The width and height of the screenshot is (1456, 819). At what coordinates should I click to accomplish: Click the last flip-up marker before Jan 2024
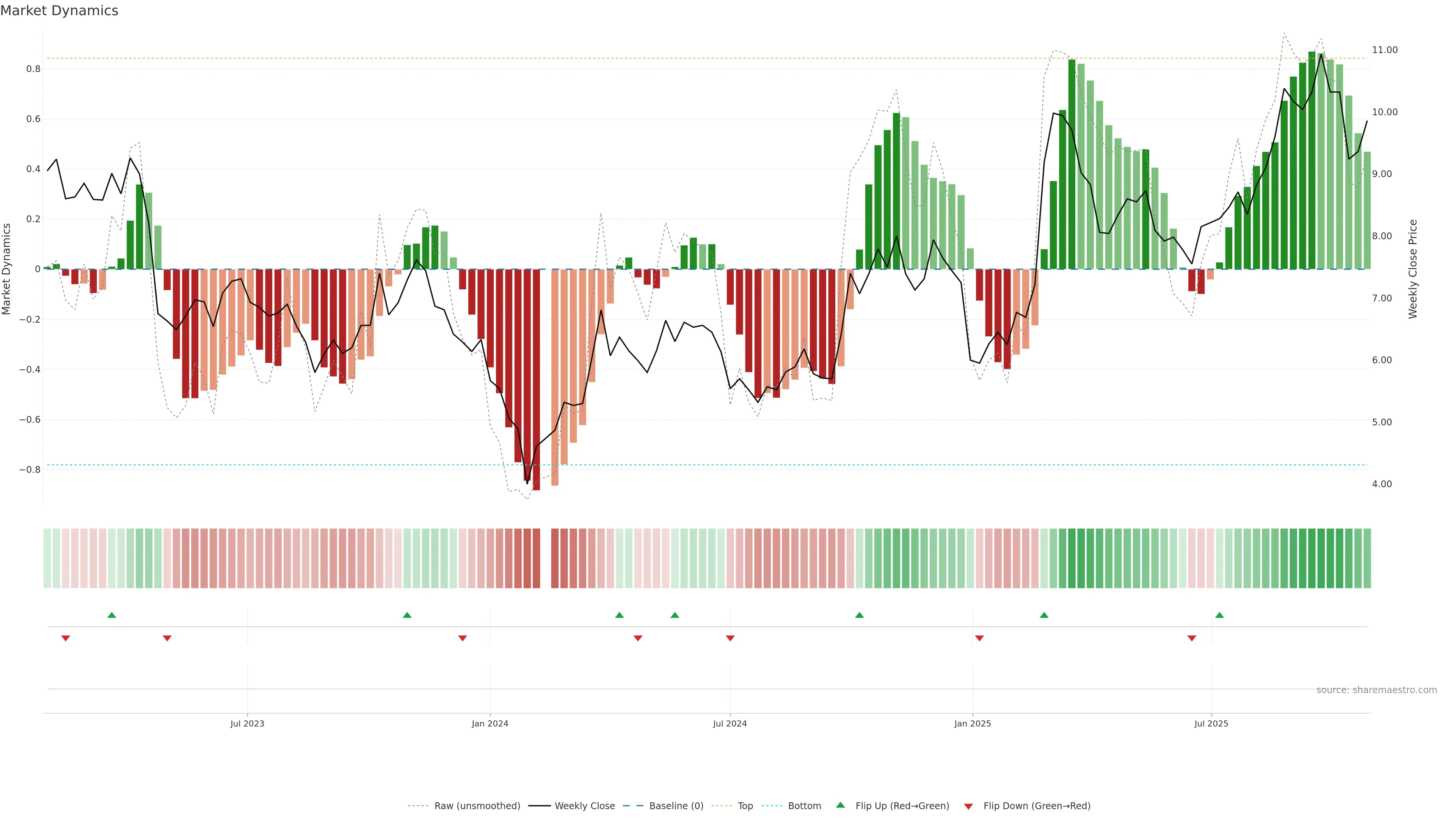click(407, 615)
